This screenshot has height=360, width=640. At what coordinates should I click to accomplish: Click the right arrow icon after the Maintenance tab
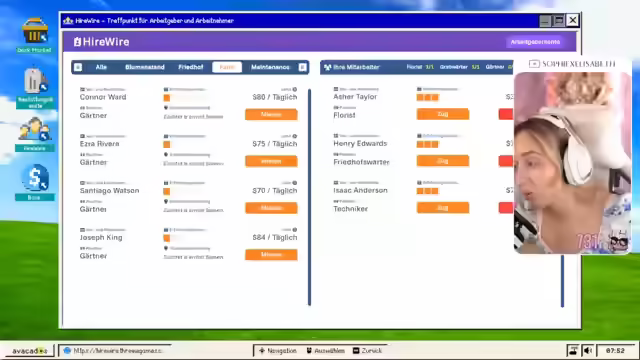pyautogui.click(x=302, y=67)
